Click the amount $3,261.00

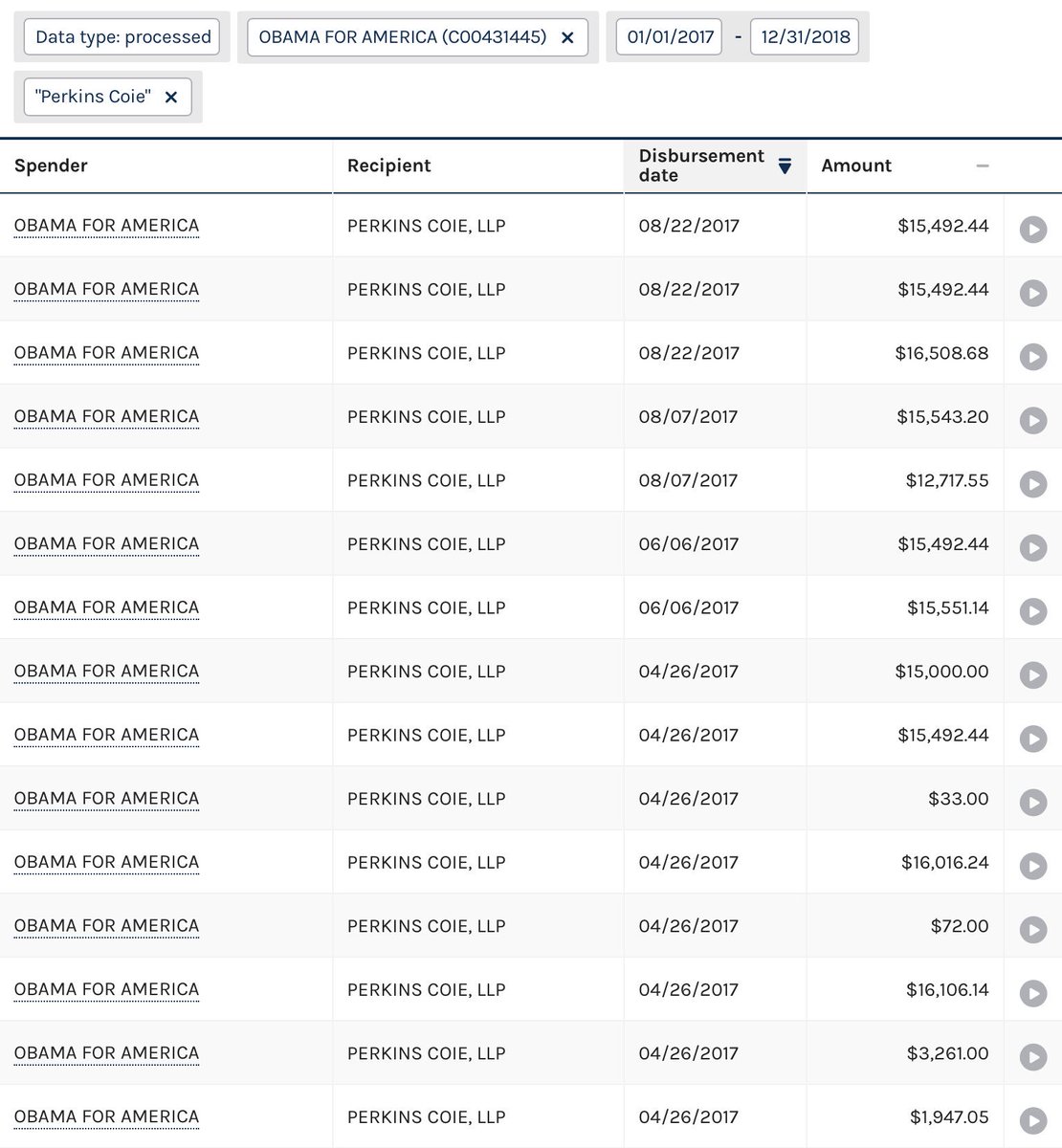(947, 1052)
